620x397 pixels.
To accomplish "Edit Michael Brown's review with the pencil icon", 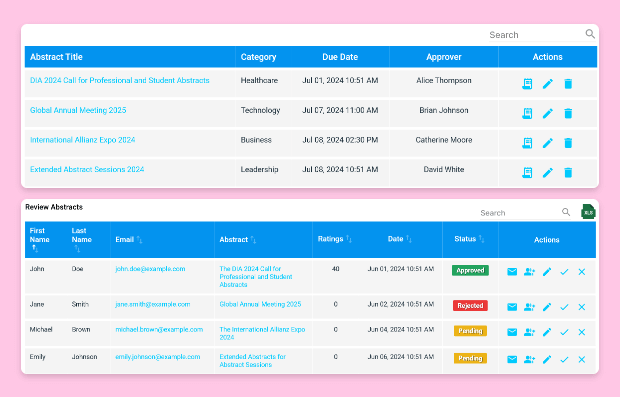I will tap(547, 332).
